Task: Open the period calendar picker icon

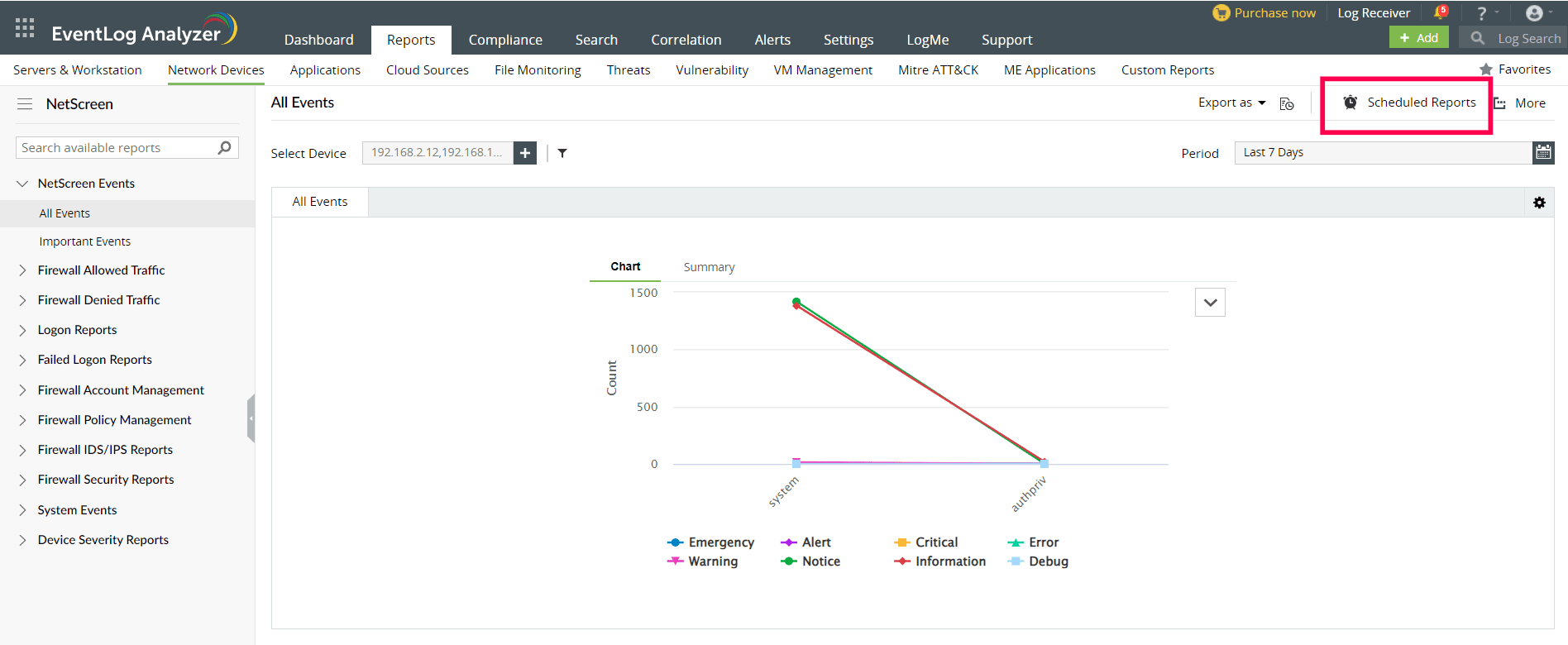Action: tap(1543, 152)
